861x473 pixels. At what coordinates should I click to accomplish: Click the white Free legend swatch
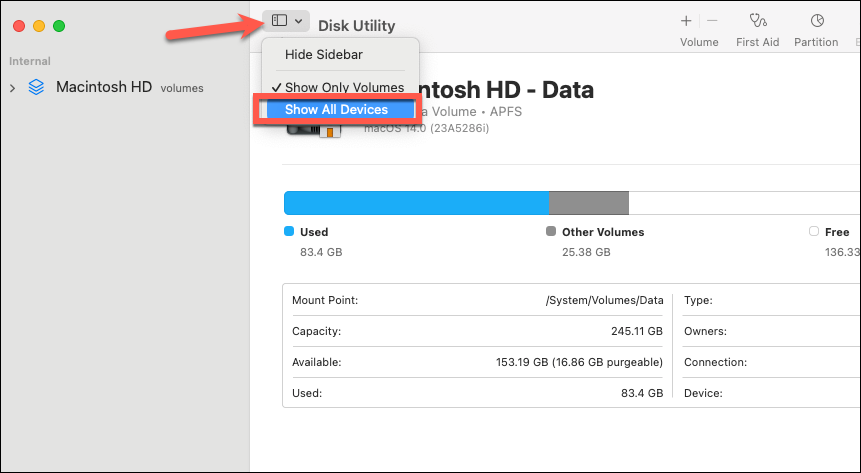814,231
